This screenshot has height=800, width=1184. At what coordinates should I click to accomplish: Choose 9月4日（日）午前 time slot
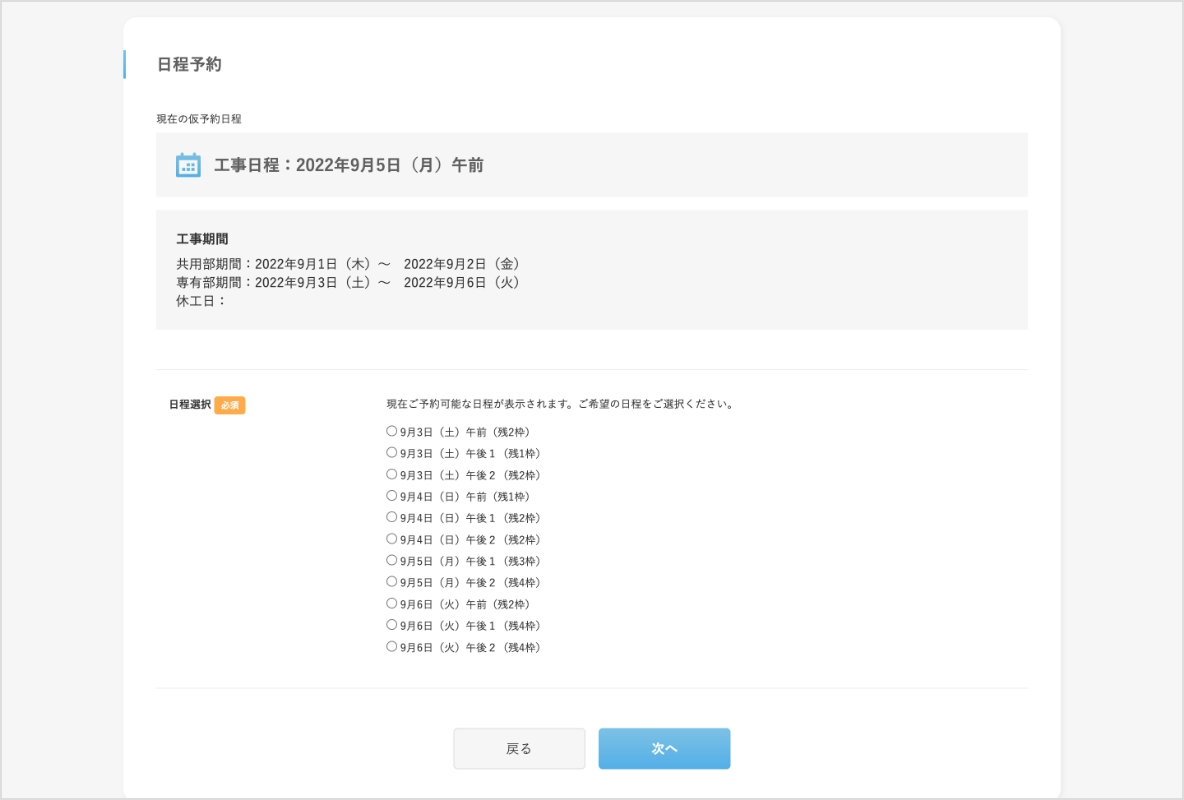[x=392, y=496]
